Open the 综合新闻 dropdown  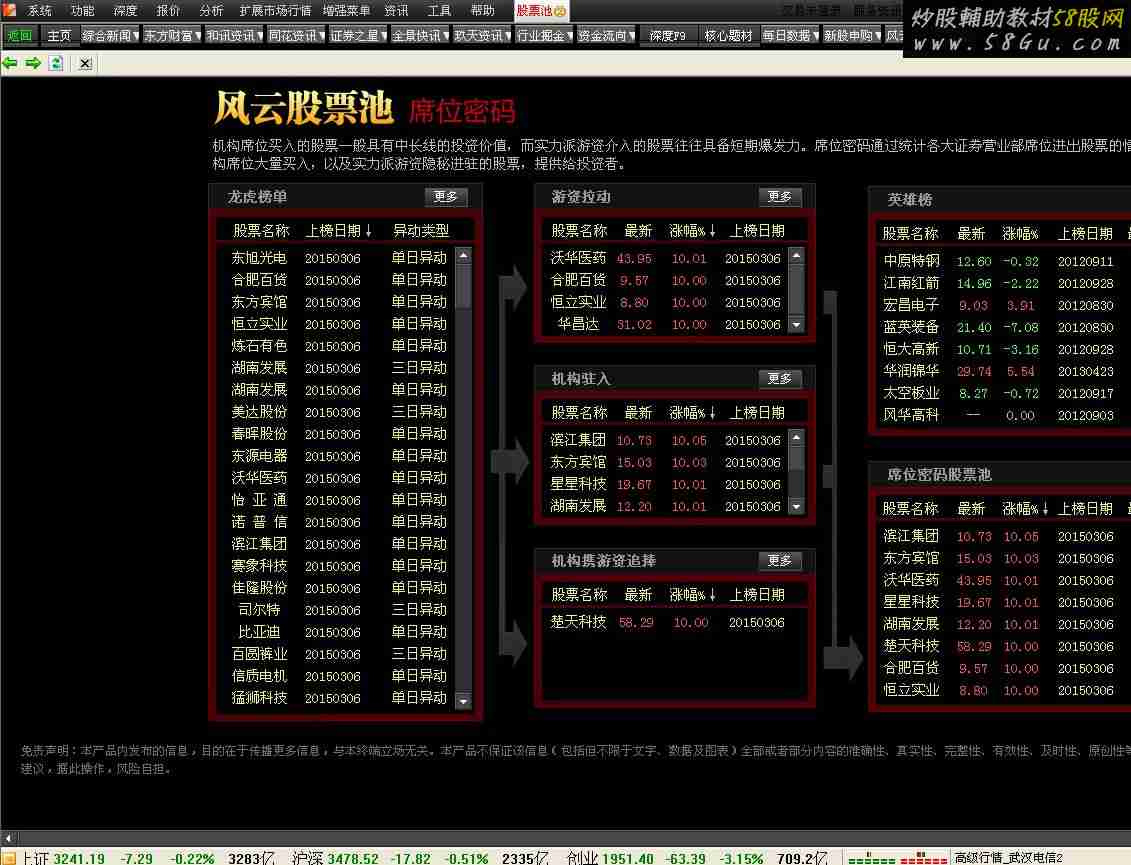pyautogui.click(x=110, y=35)
